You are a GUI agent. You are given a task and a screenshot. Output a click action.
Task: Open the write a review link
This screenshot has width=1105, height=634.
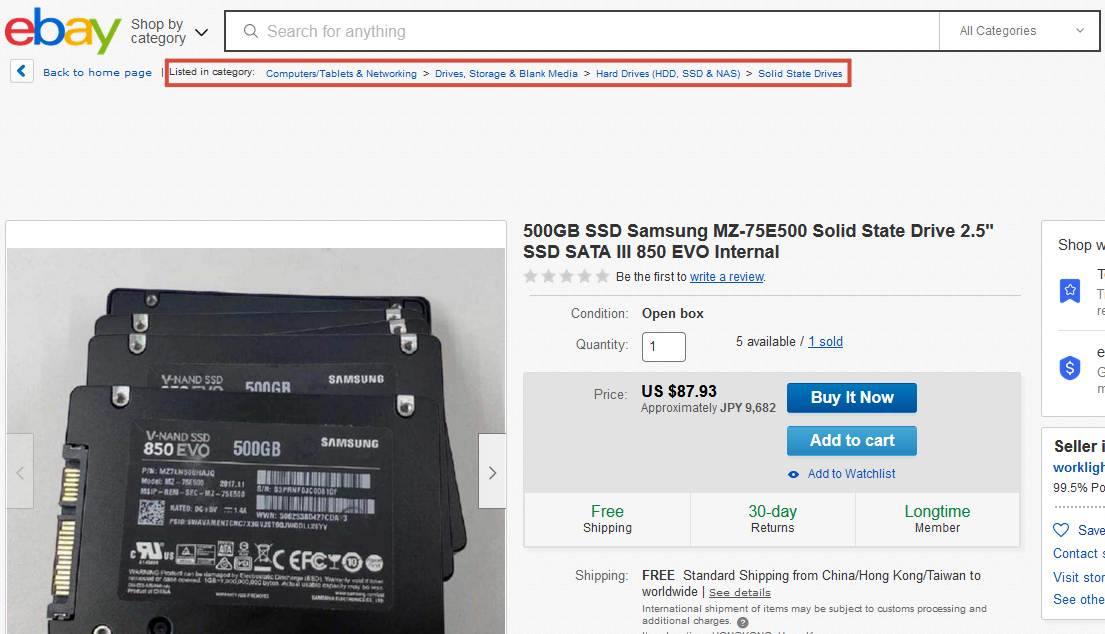pos(727,276)
